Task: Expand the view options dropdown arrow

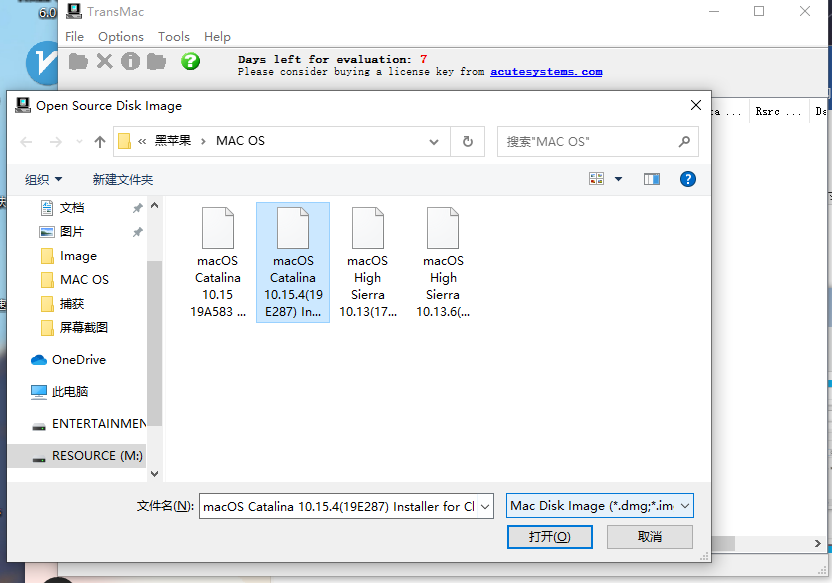Action: pyautogui.click(x=618, y=179)
